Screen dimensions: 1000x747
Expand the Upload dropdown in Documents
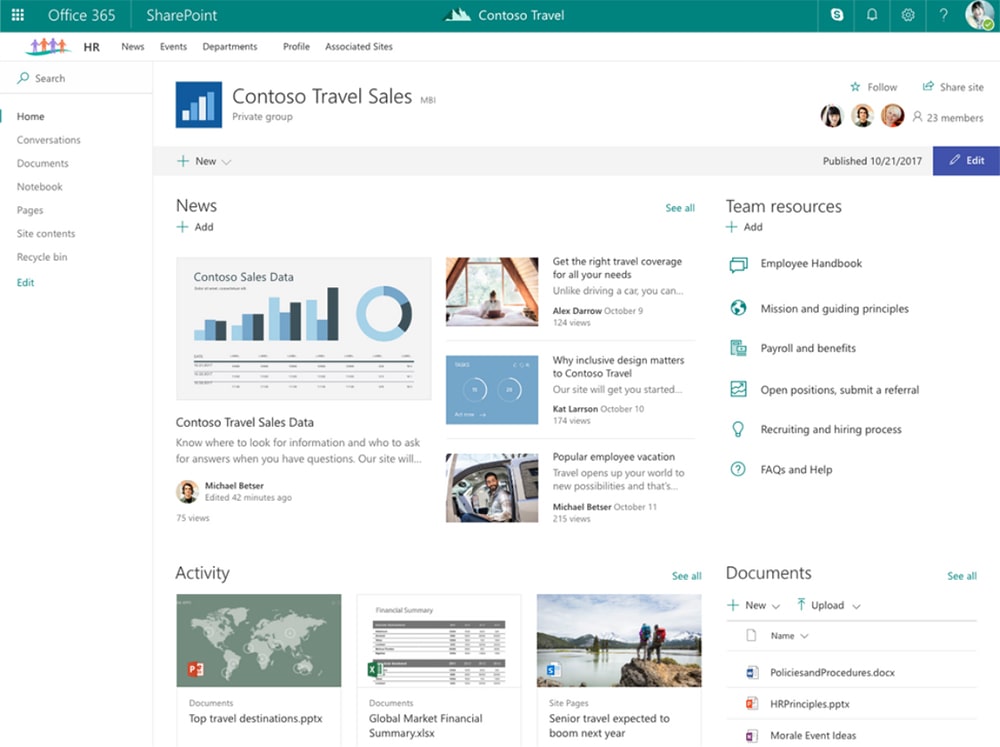tap(857, 606)
